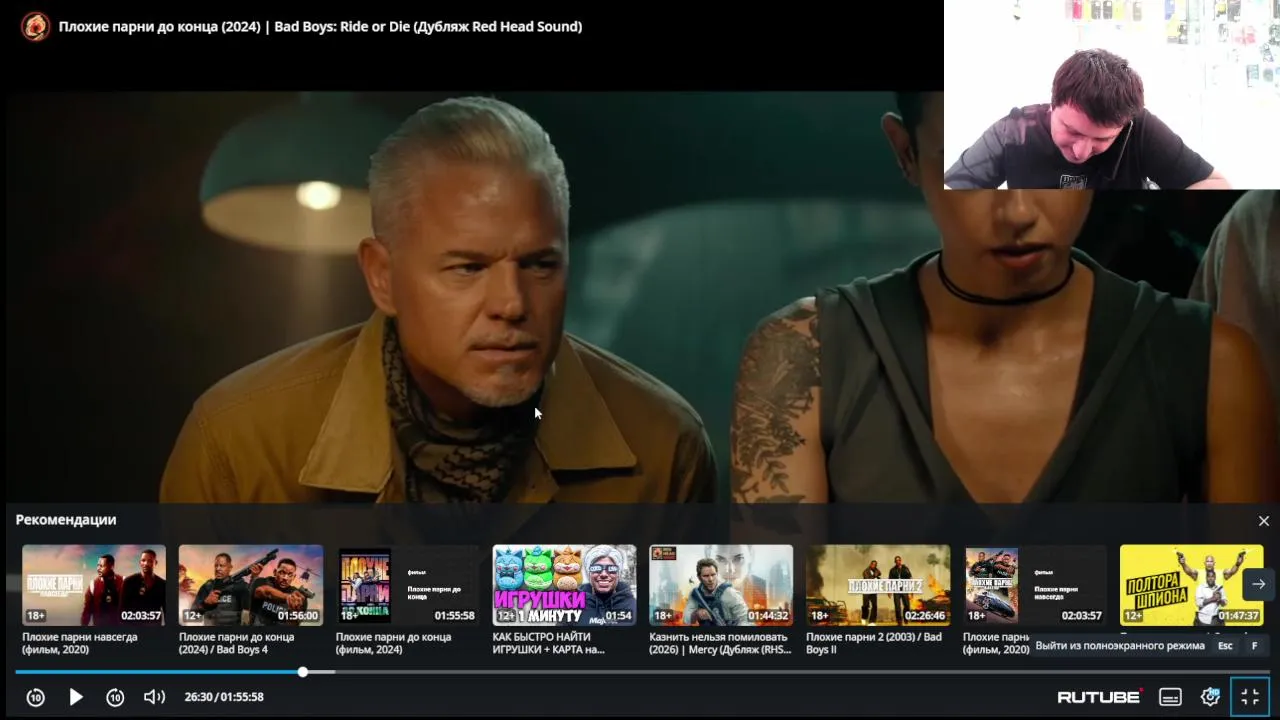Open the video quality settings gear
Viewport: 1280px width, 720px height.
(x=1210, y=697)
